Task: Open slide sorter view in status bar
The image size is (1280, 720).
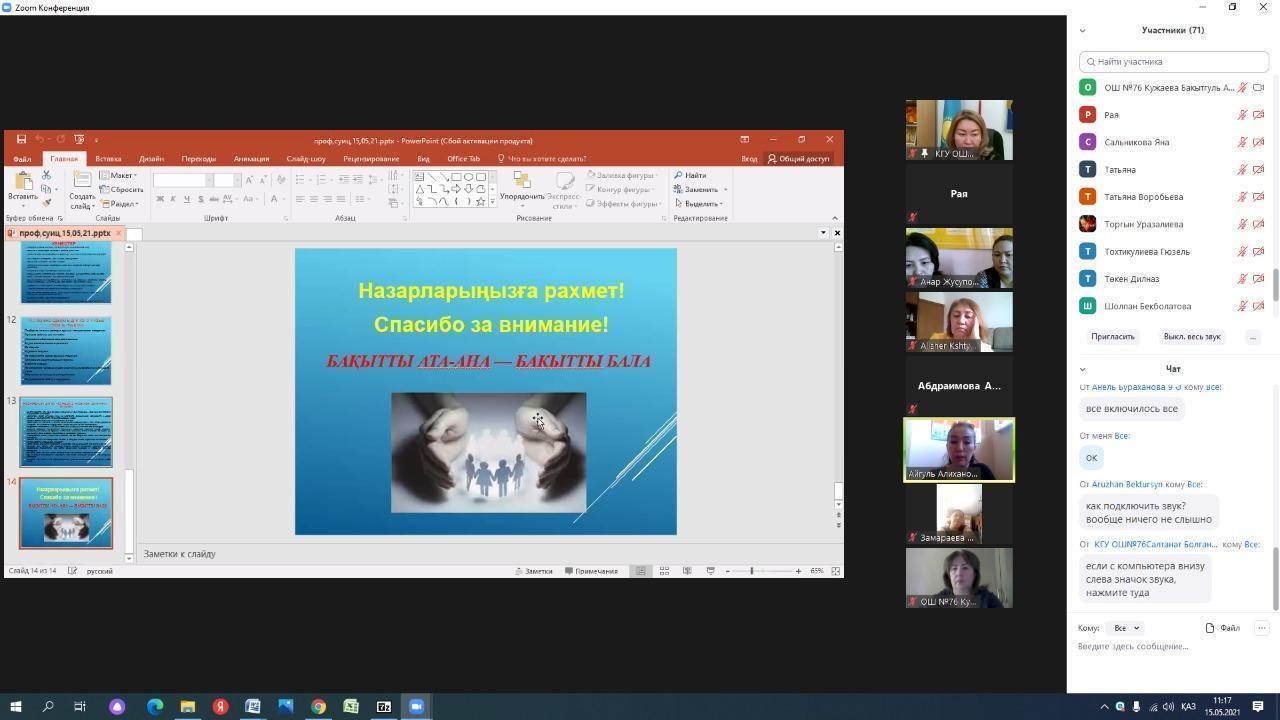Action: tap(664, 571)
